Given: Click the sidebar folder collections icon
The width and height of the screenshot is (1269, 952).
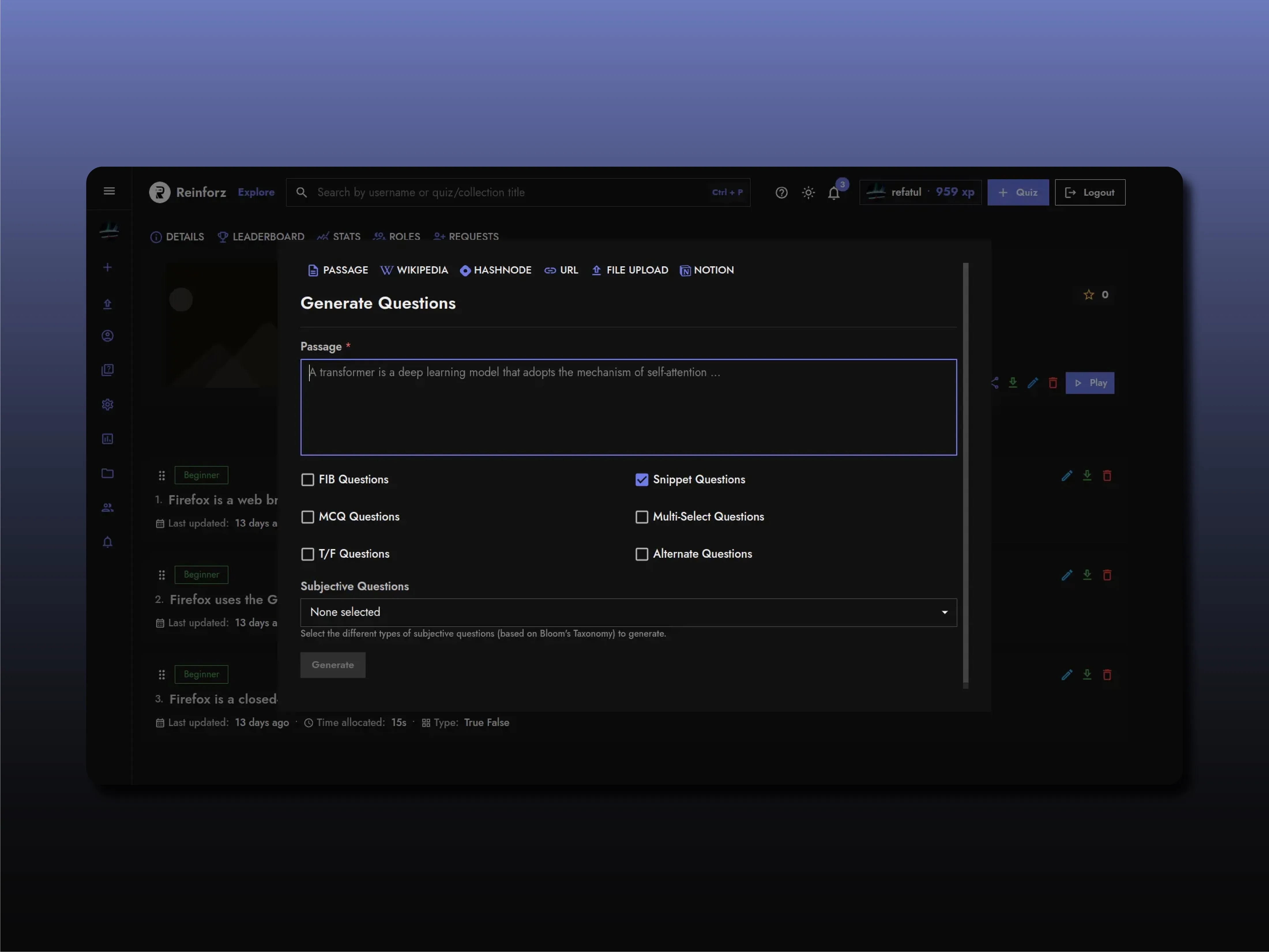Looking at the screenshot, I should coord(107,473).
